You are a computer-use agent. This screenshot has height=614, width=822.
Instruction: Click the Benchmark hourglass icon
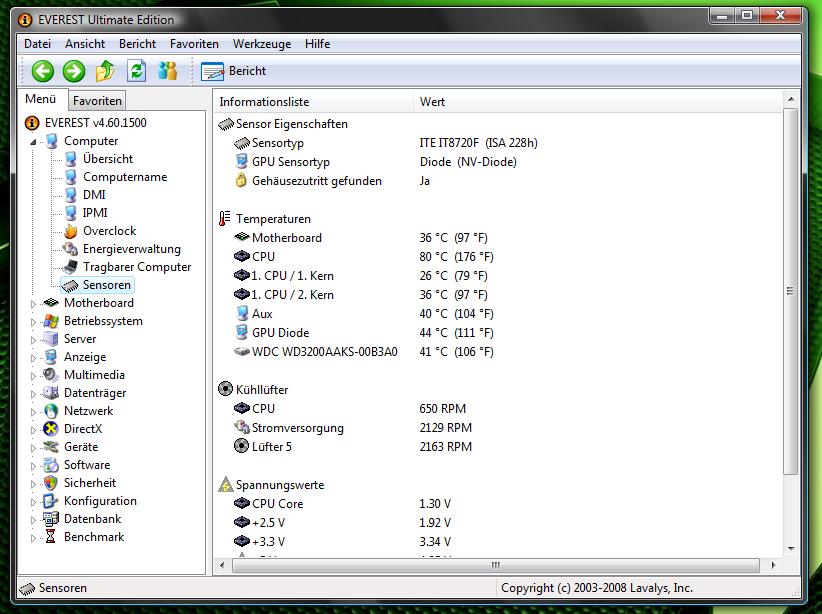coord(51,536)
